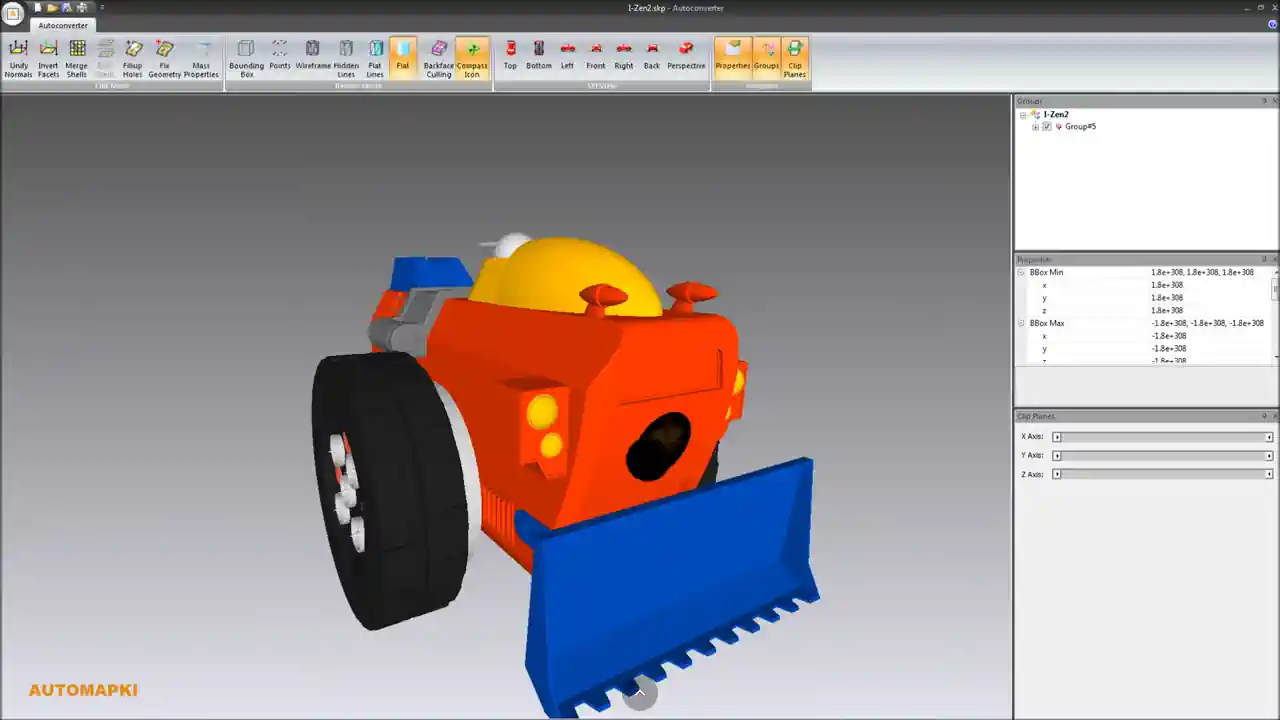
Task: Collapse the BBox Min property section
Action: pyautogui.click(x=1021, y=272)
